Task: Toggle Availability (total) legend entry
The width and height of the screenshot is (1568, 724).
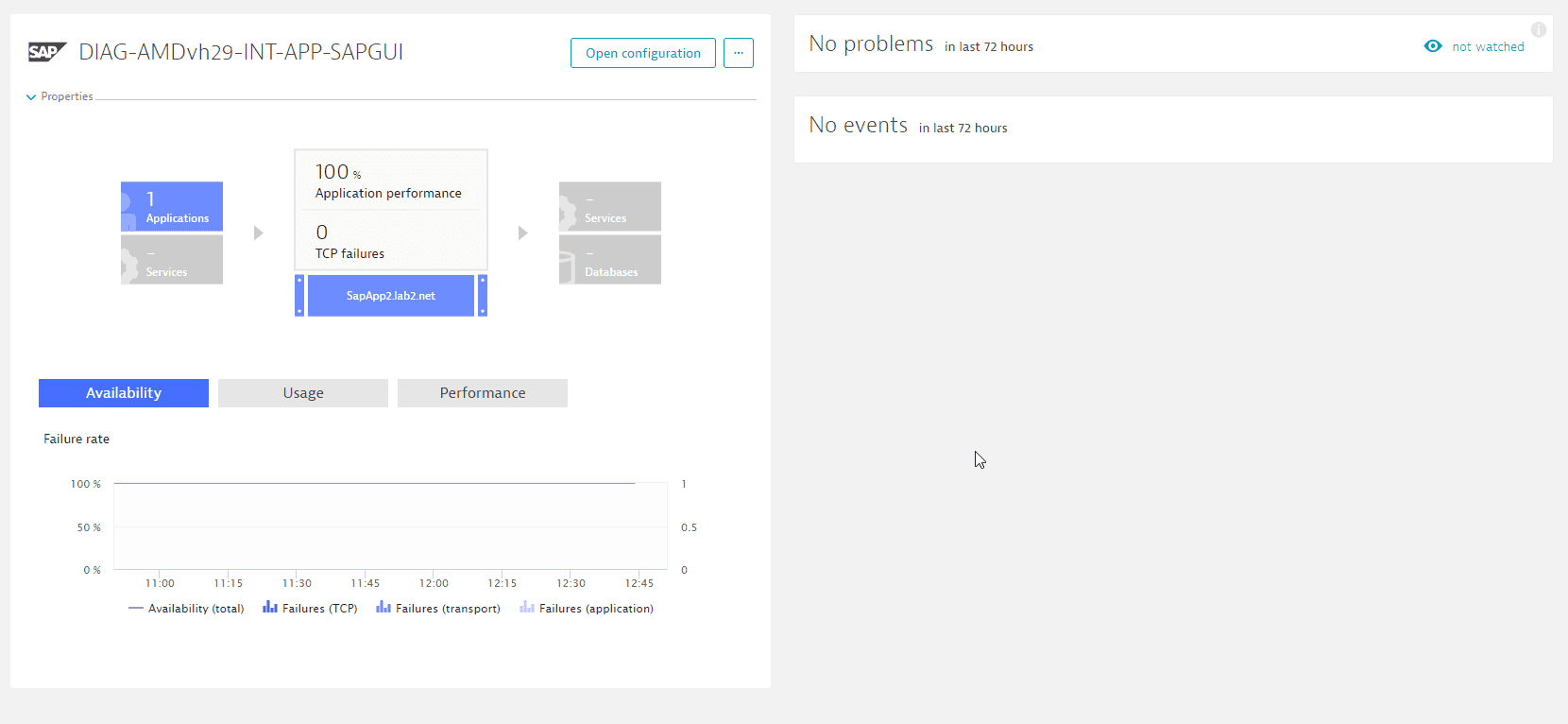Action: pos(186,609)
